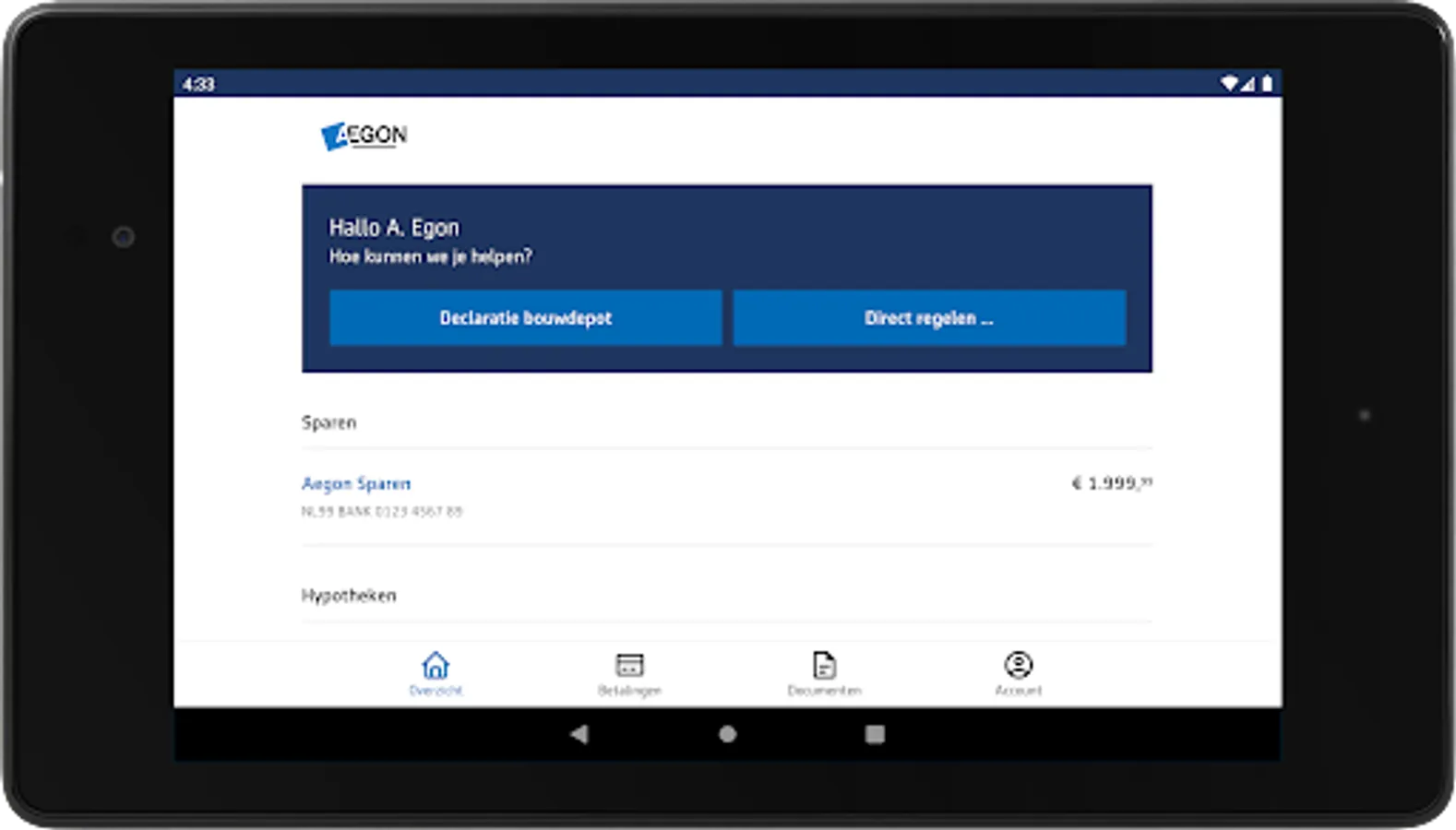Select the 'Sparen' section heading
This screenshot has height=830, width=1456.
(x=328, y=422)
